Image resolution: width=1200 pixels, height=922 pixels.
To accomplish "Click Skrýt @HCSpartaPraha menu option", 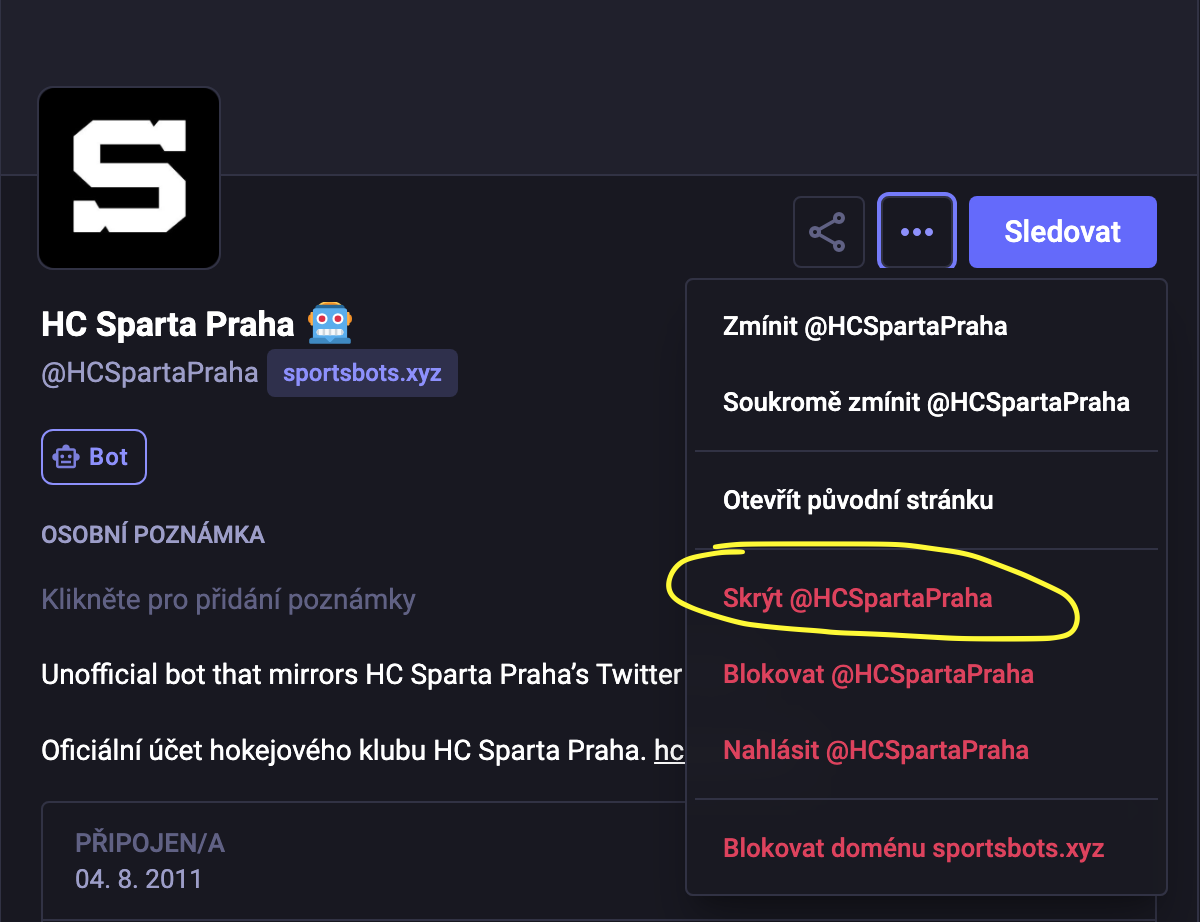I will [x=857, y=599].
